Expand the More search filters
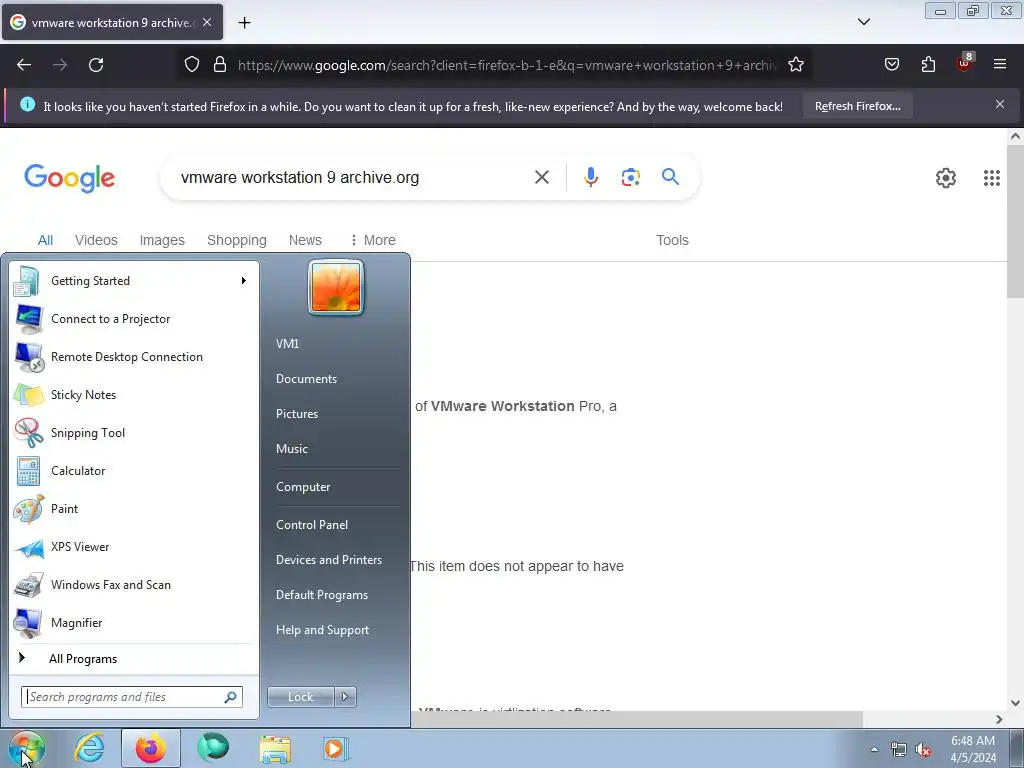The width and height of the screenshot is (1024, 768). coord(373,240)
